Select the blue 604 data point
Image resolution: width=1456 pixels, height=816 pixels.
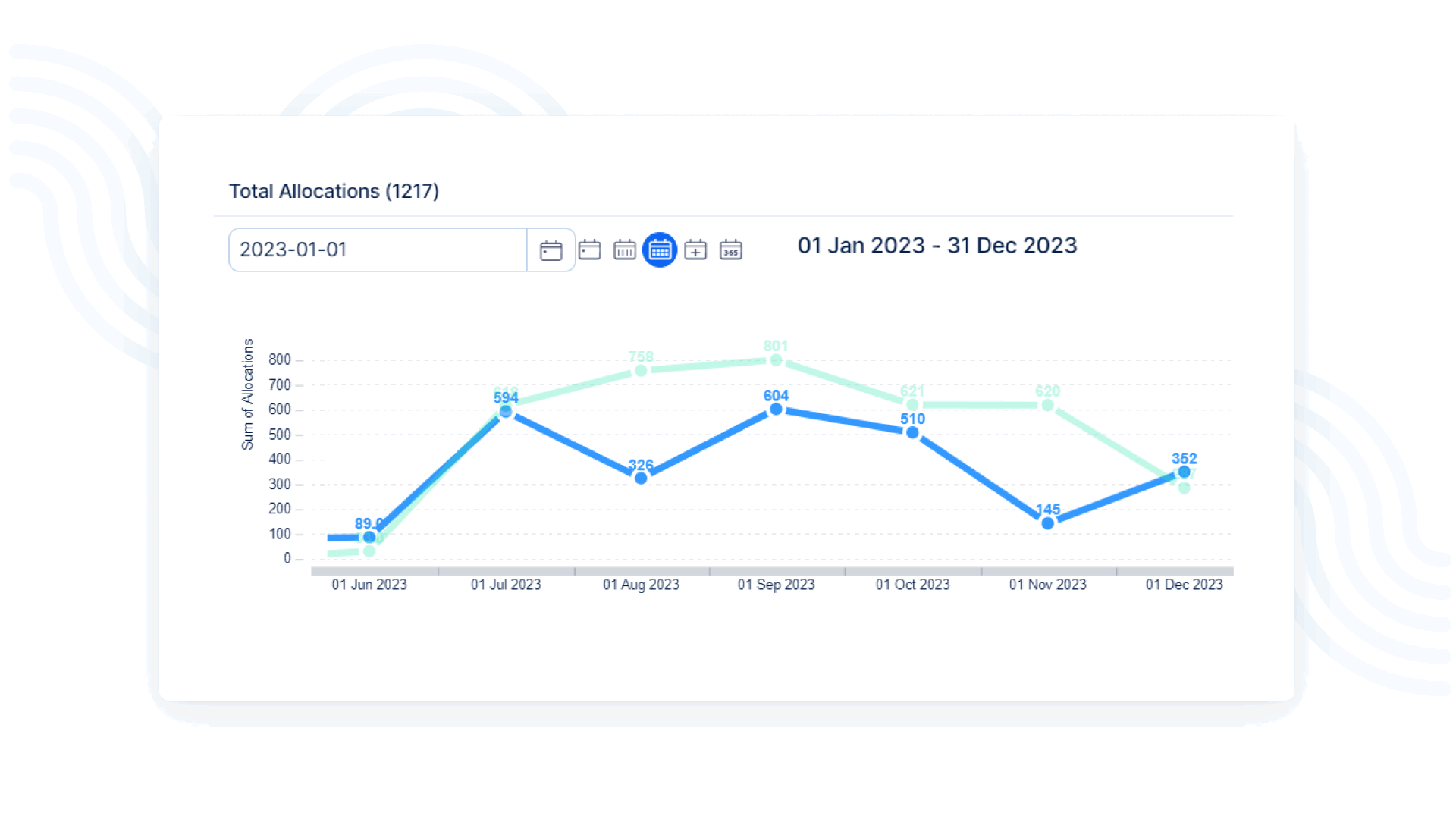click(x=776, y=410)
